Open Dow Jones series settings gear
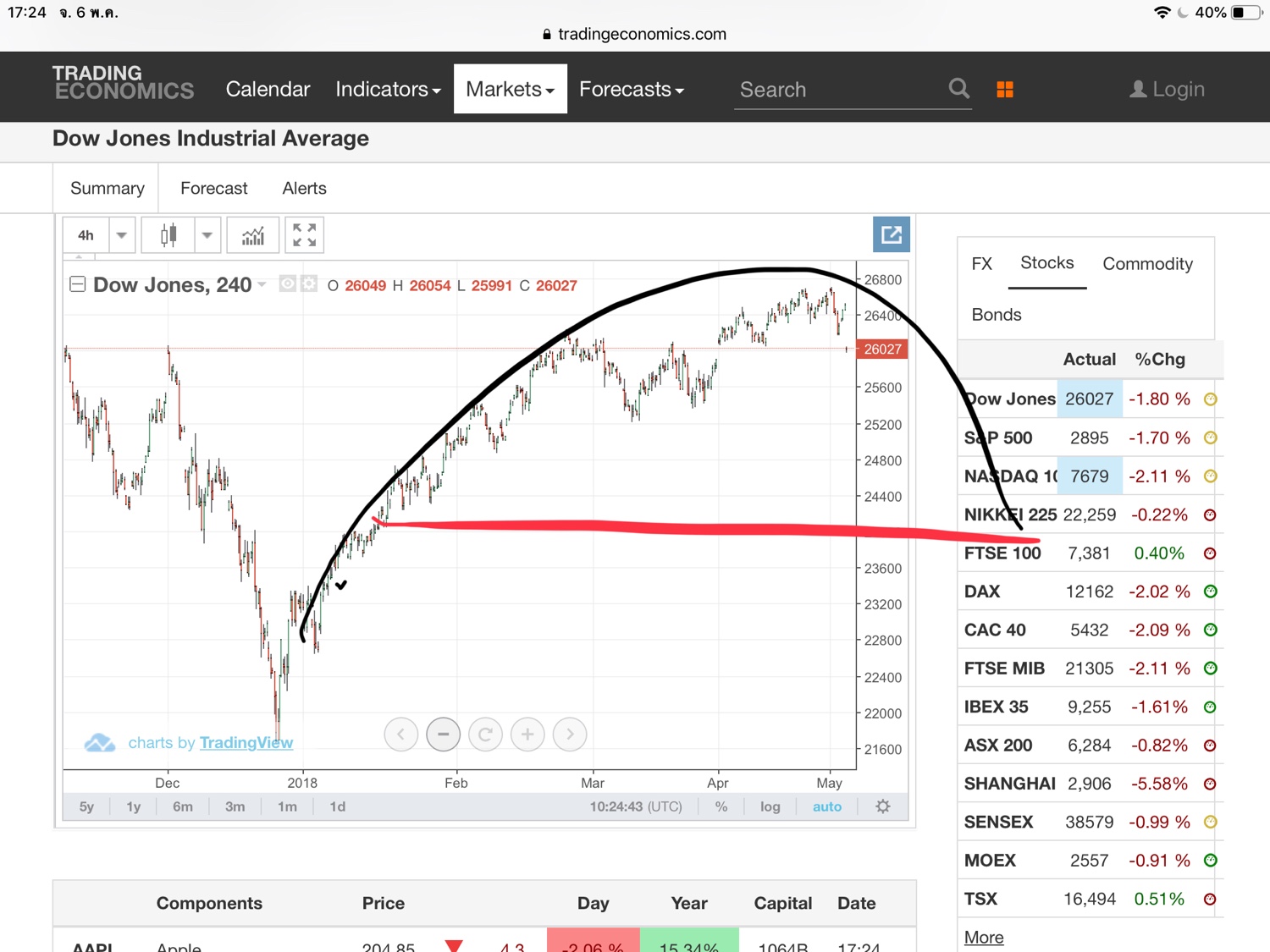 pos(309,284)
